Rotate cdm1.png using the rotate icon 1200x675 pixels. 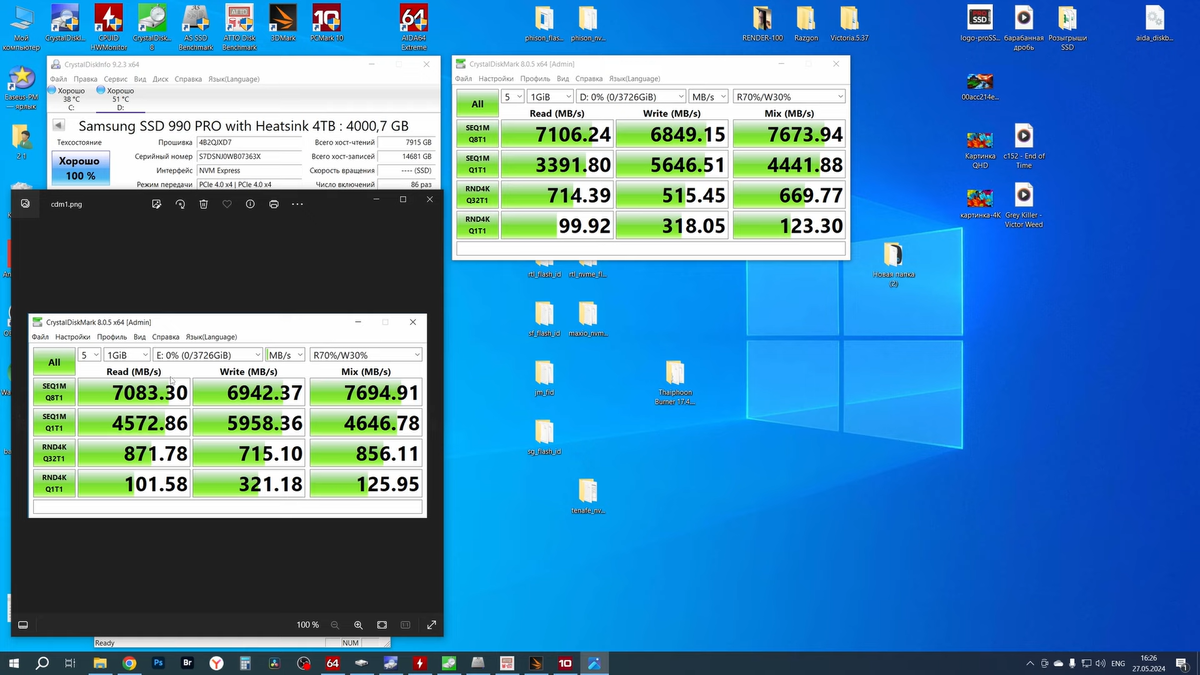(x=180, y=204)
